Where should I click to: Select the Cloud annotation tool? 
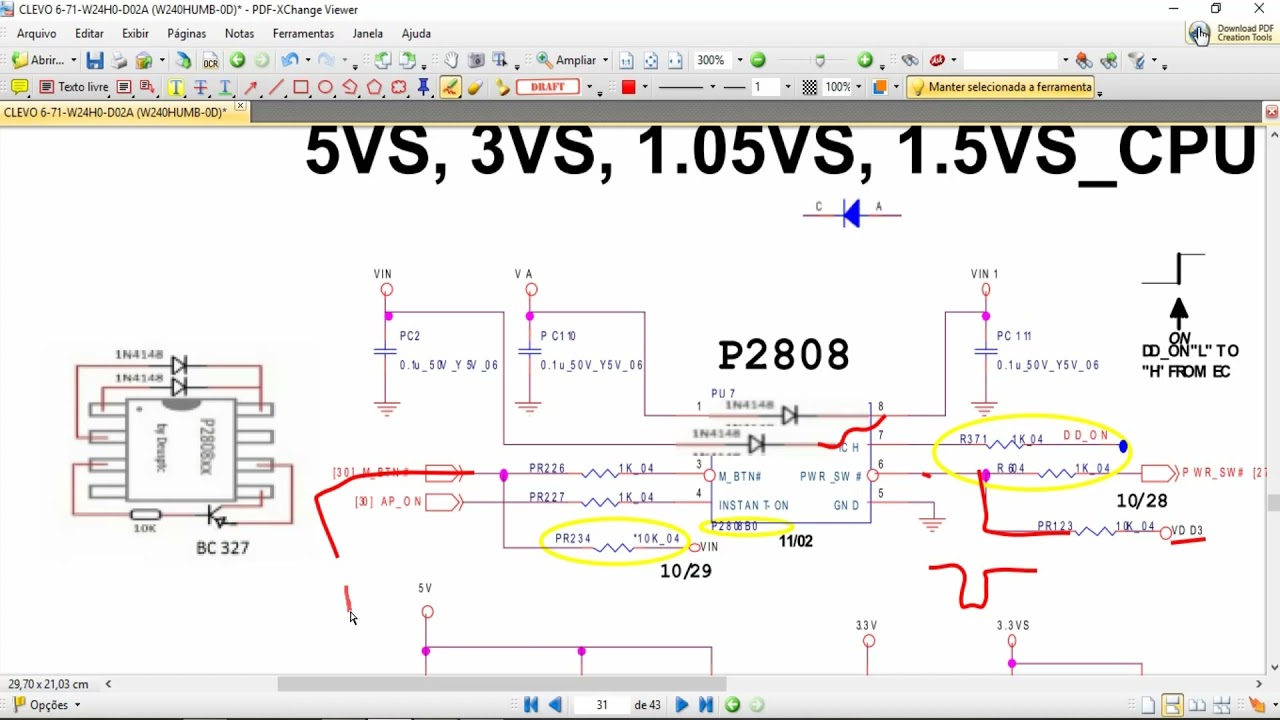pyautogui.click(x=399, y=87)
